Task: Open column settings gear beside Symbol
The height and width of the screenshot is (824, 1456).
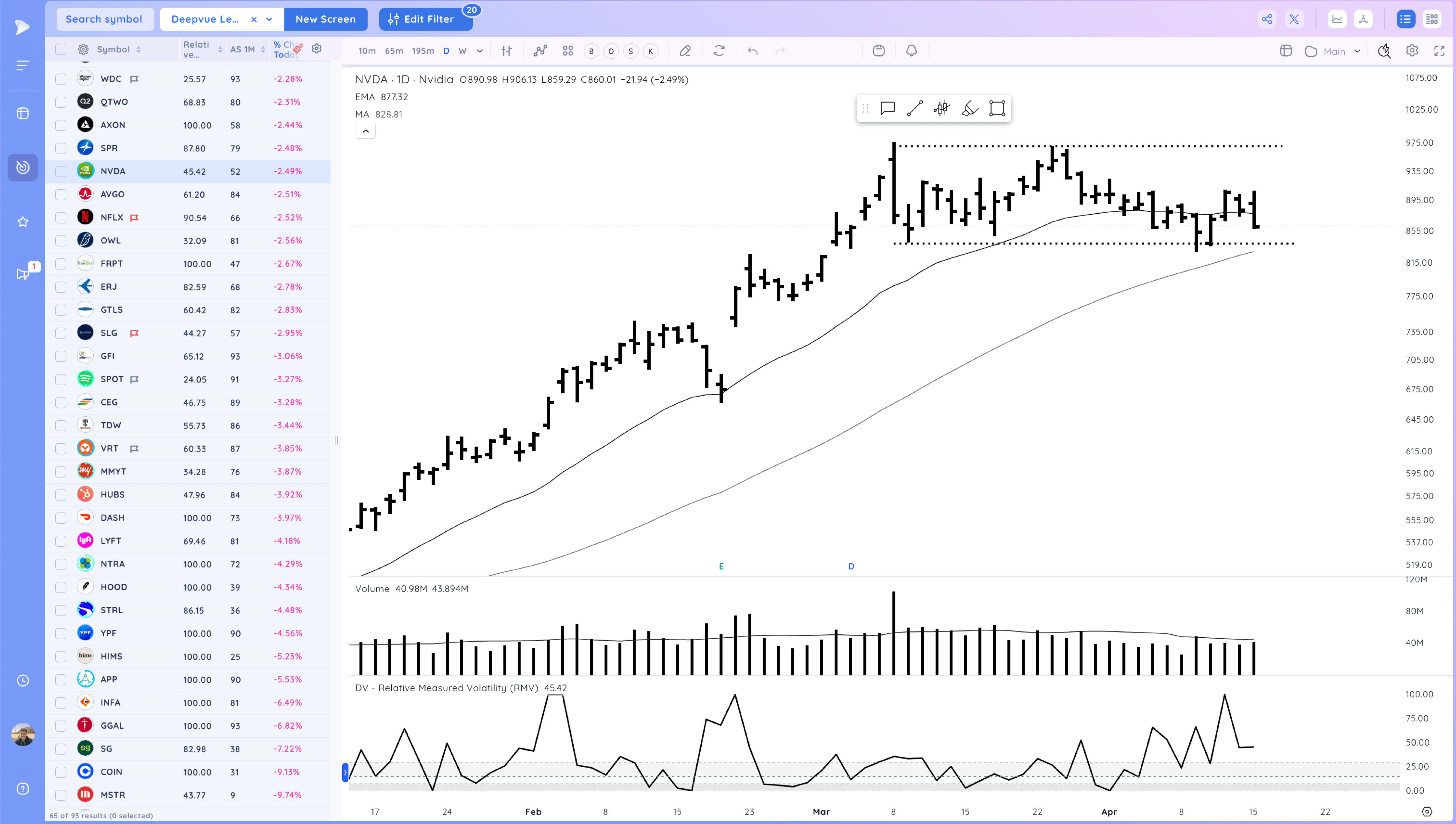Action: coord(83,49)
